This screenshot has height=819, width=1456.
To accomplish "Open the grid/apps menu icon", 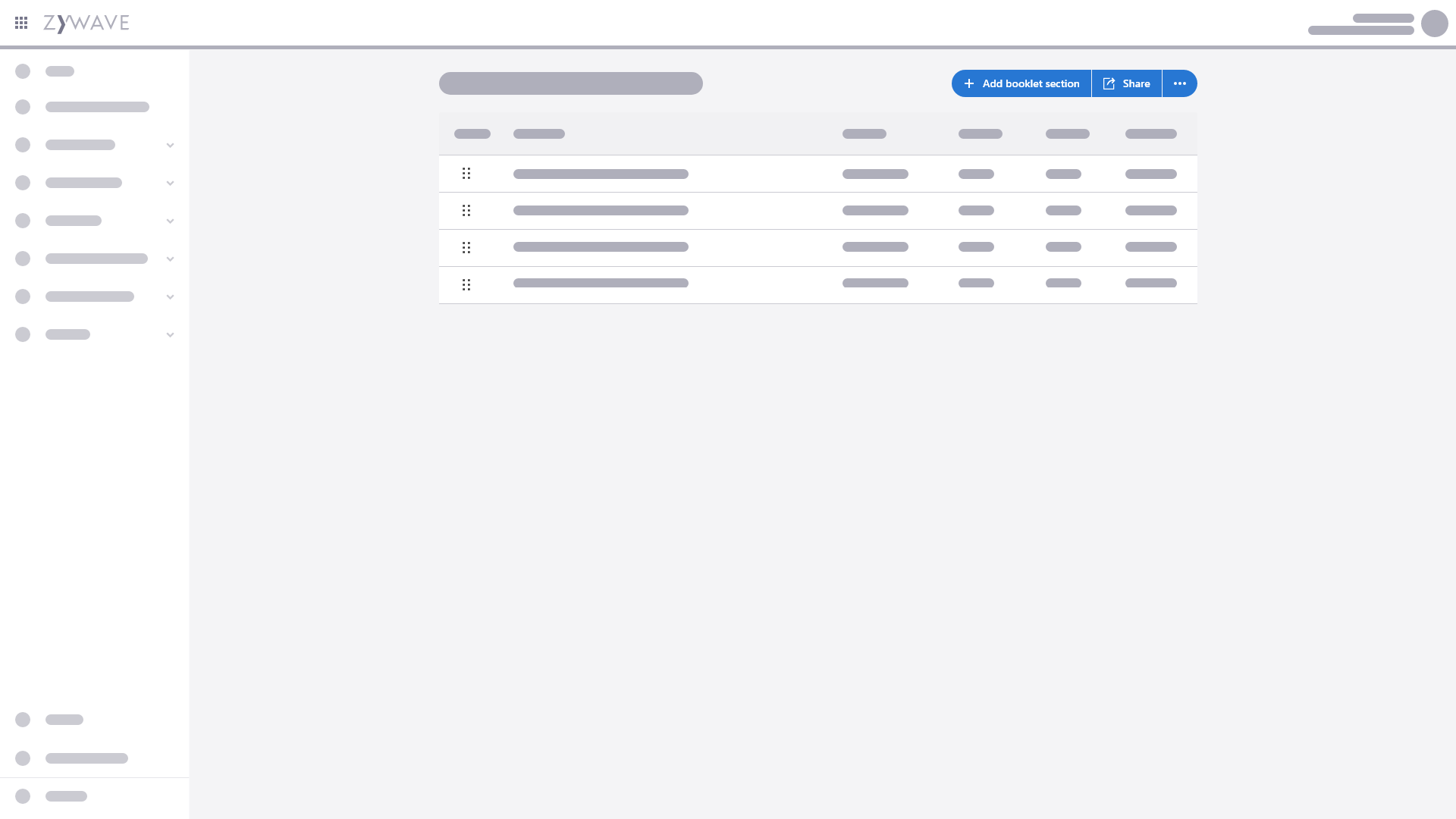I will click(x=21, y=23).
